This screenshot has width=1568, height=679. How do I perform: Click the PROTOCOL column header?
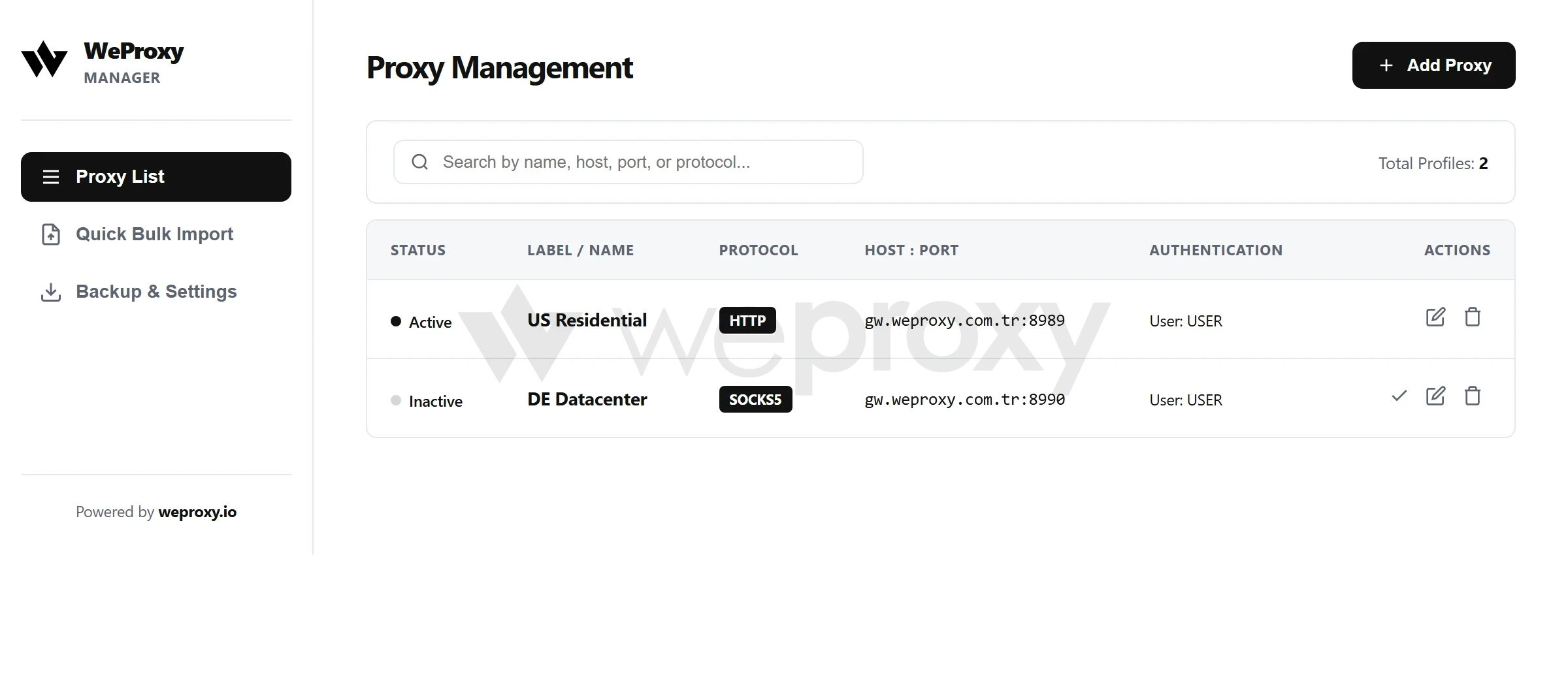759,250
